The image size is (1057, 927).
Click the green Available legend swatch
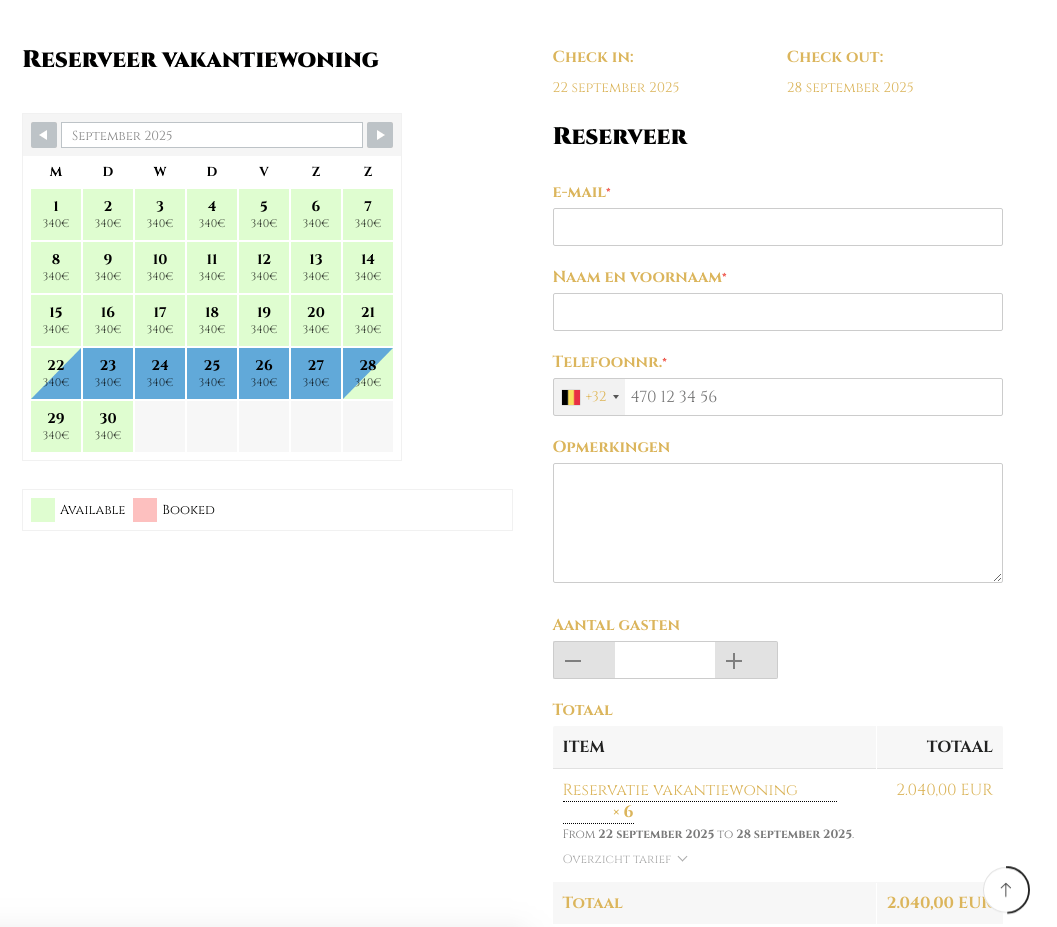coord(43,510)
